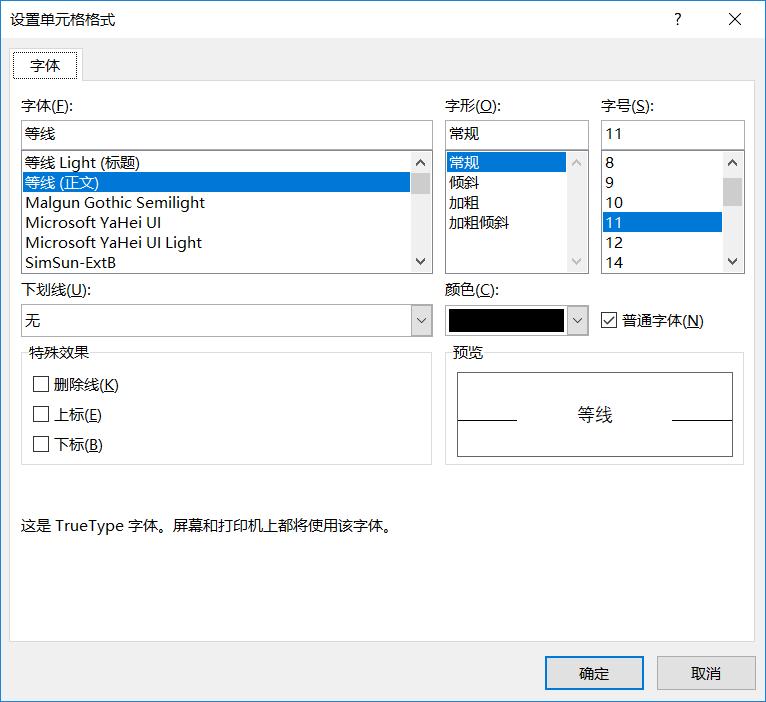Select 倾斜 font style
The height and width of the screenshot is (702, 766).
point(506,182)
